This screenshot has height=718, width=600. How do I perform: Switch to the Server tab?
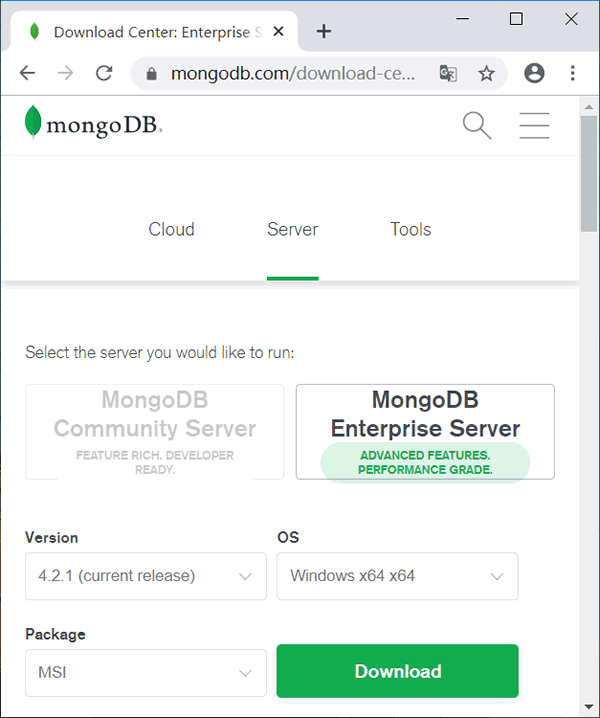(293, 229)
